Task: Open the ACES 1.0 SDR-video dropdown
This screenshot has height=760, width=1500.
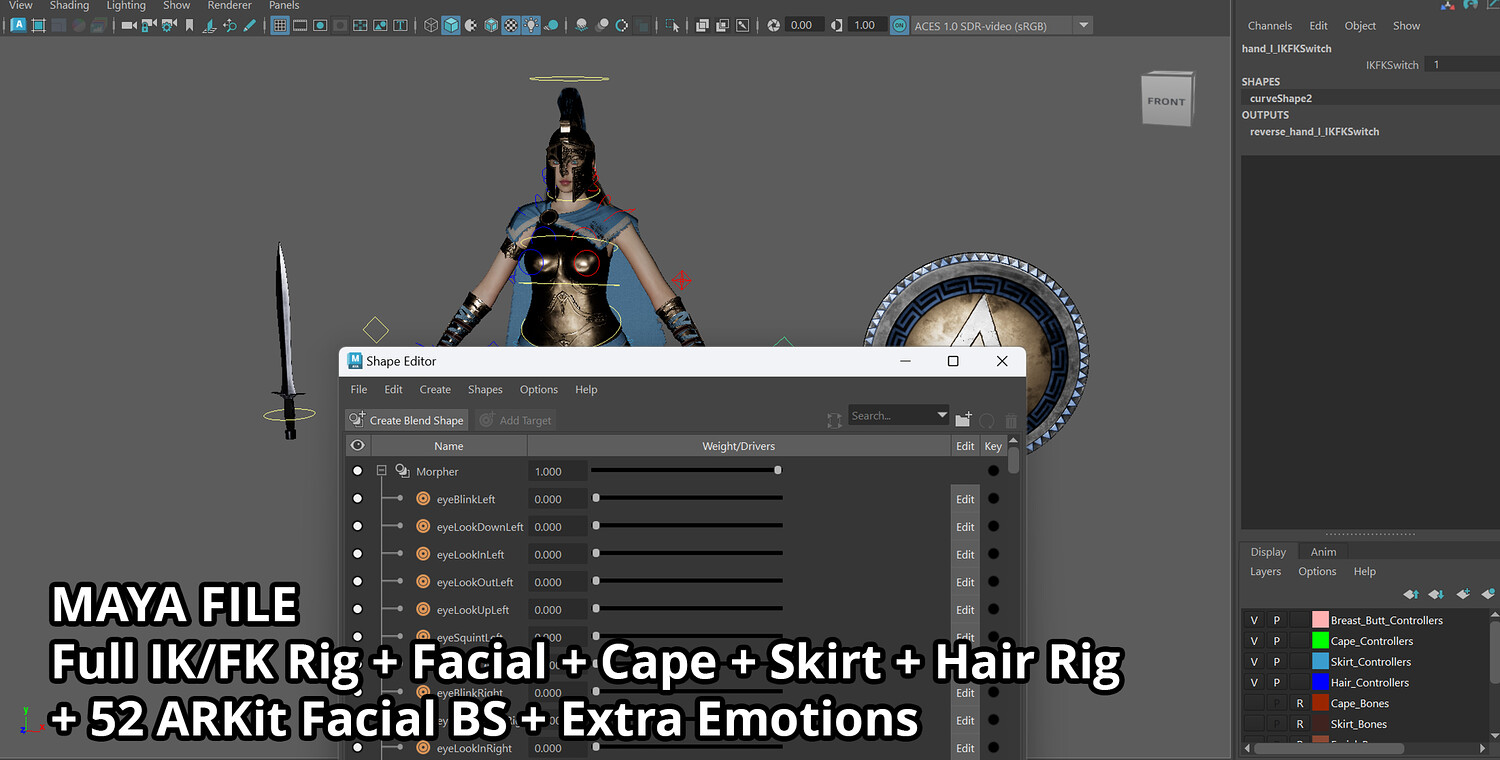Action: pos(1084,25)
